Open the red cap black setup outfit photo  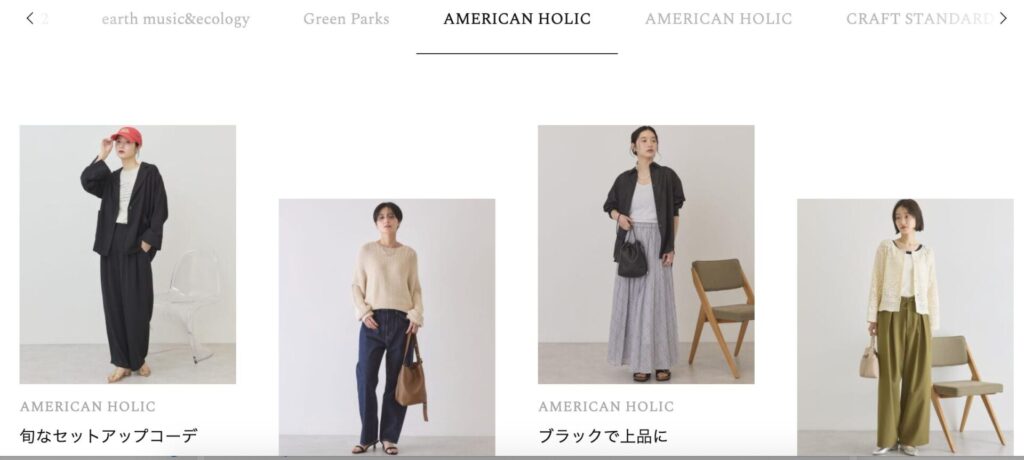[127, 254]
